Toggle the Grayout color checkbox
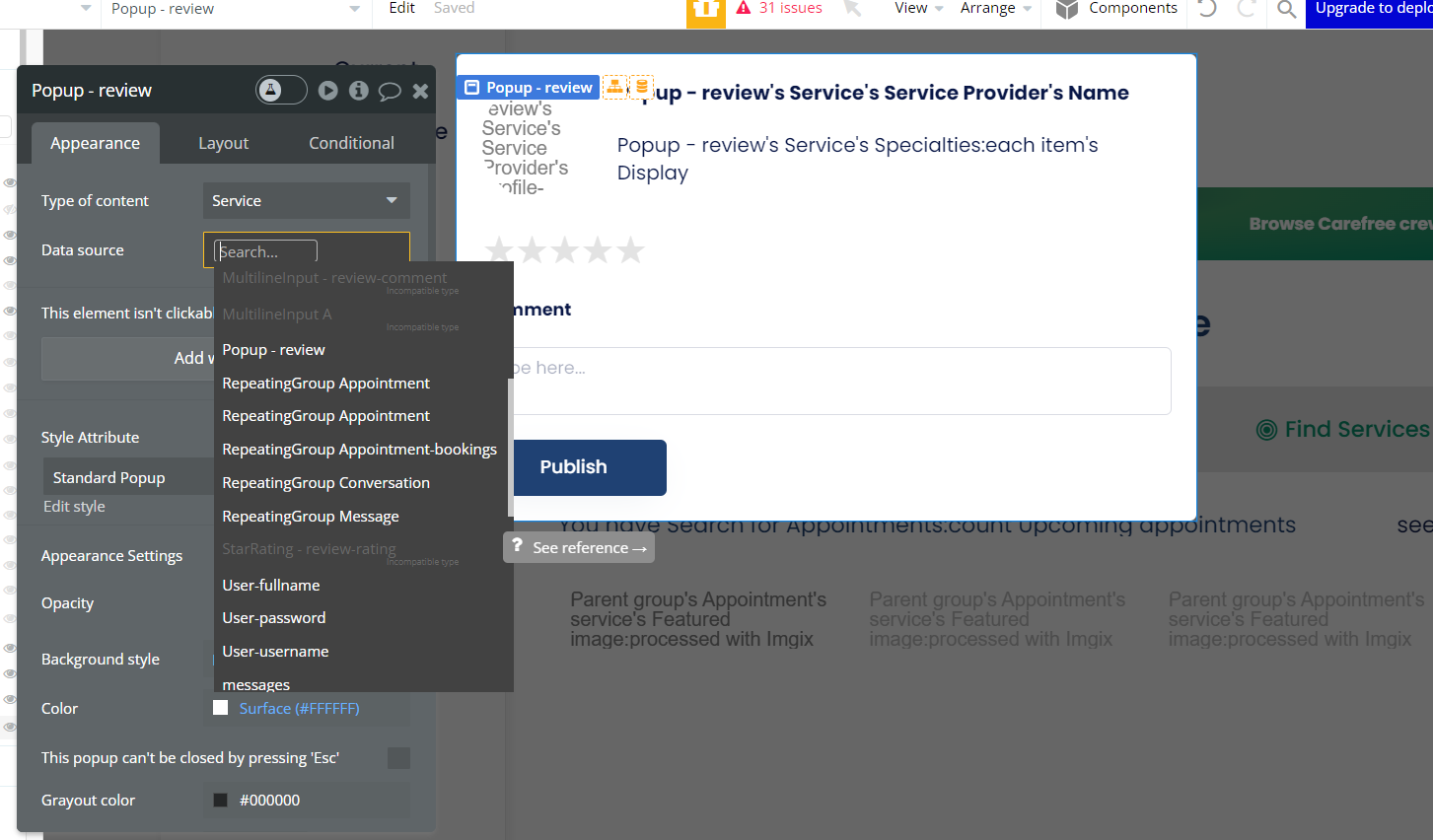Screen dimensions: 1433x840 click(x=219, y=800)
